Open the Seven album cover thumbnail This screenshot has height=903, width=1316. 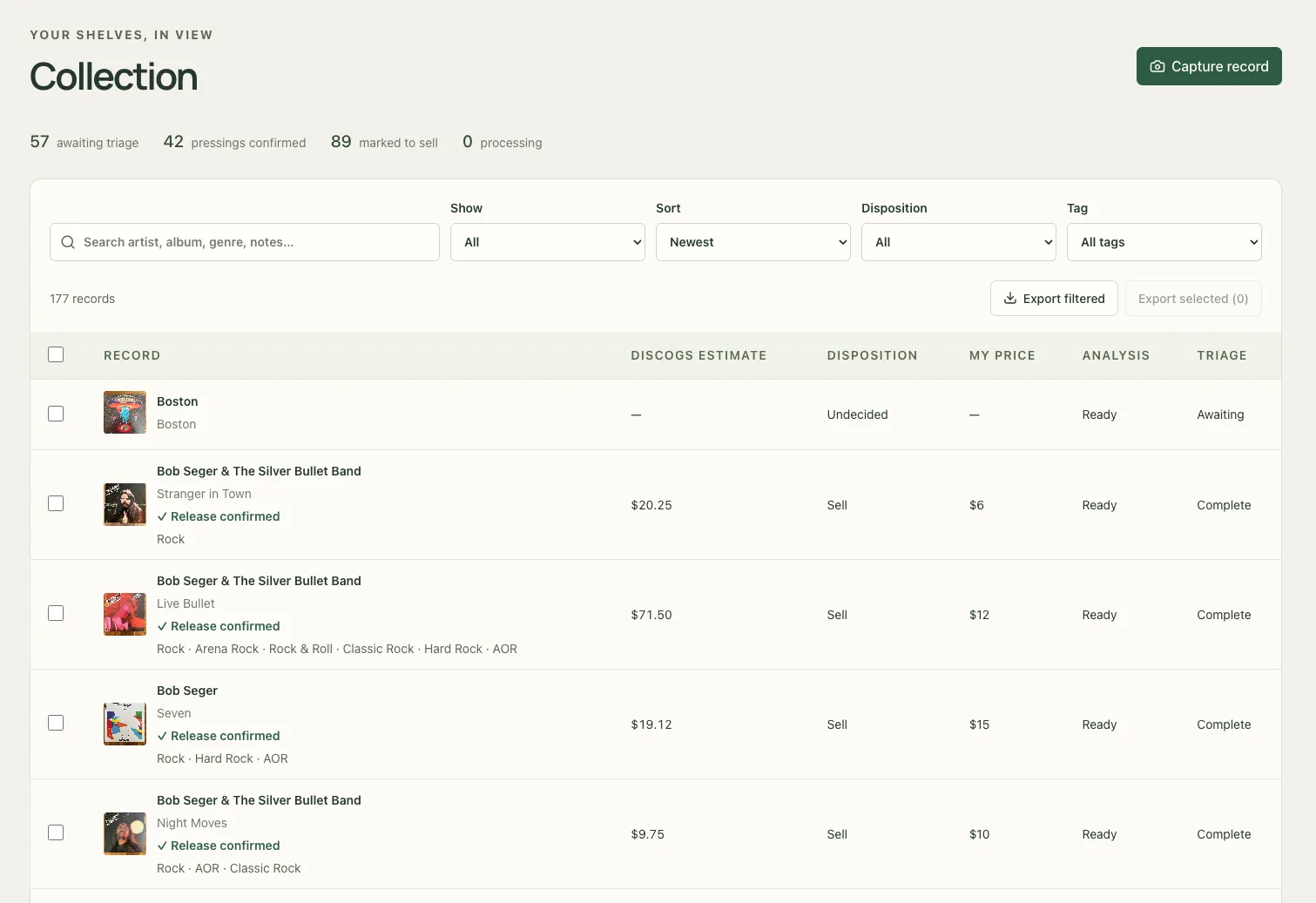(125, 724)
